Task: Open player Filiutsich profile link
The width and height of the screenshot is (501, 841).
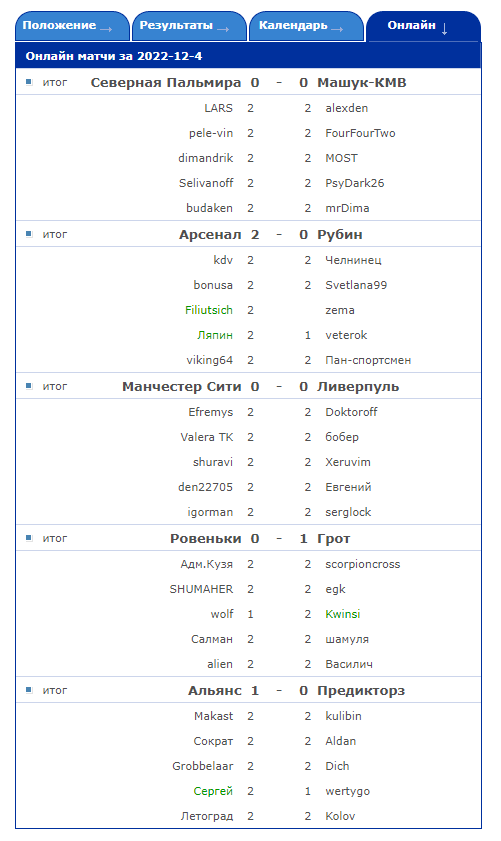Action: (209, 310)
